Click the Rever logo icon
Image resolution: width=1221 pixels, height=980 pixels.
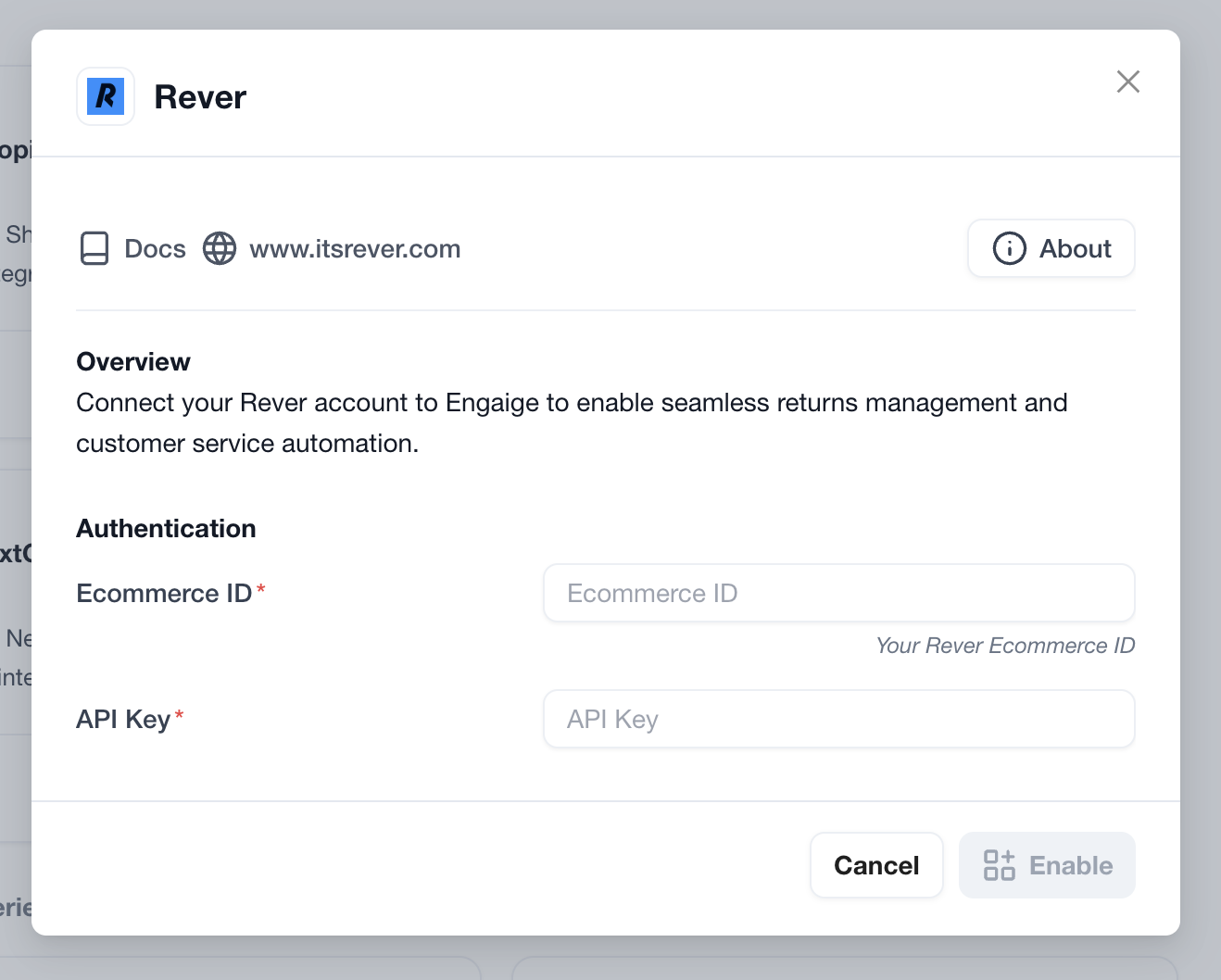[x=106, y=96]
